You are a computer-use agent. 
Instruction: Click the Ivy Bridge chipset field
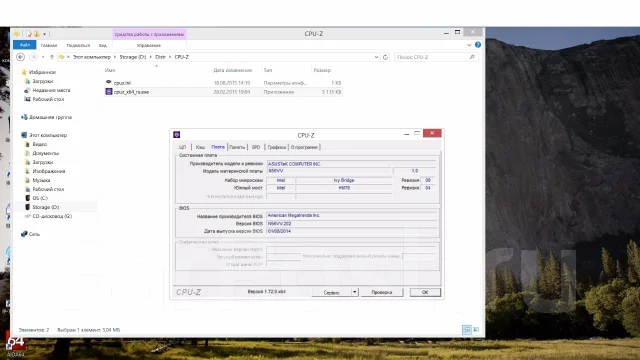pos(344,180)
